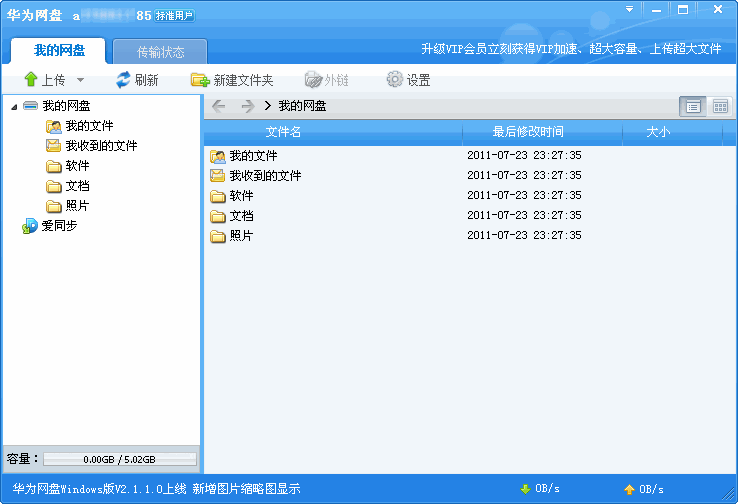
Task: Click 我的文件 folder icon in file list
Action: [217, 156]
